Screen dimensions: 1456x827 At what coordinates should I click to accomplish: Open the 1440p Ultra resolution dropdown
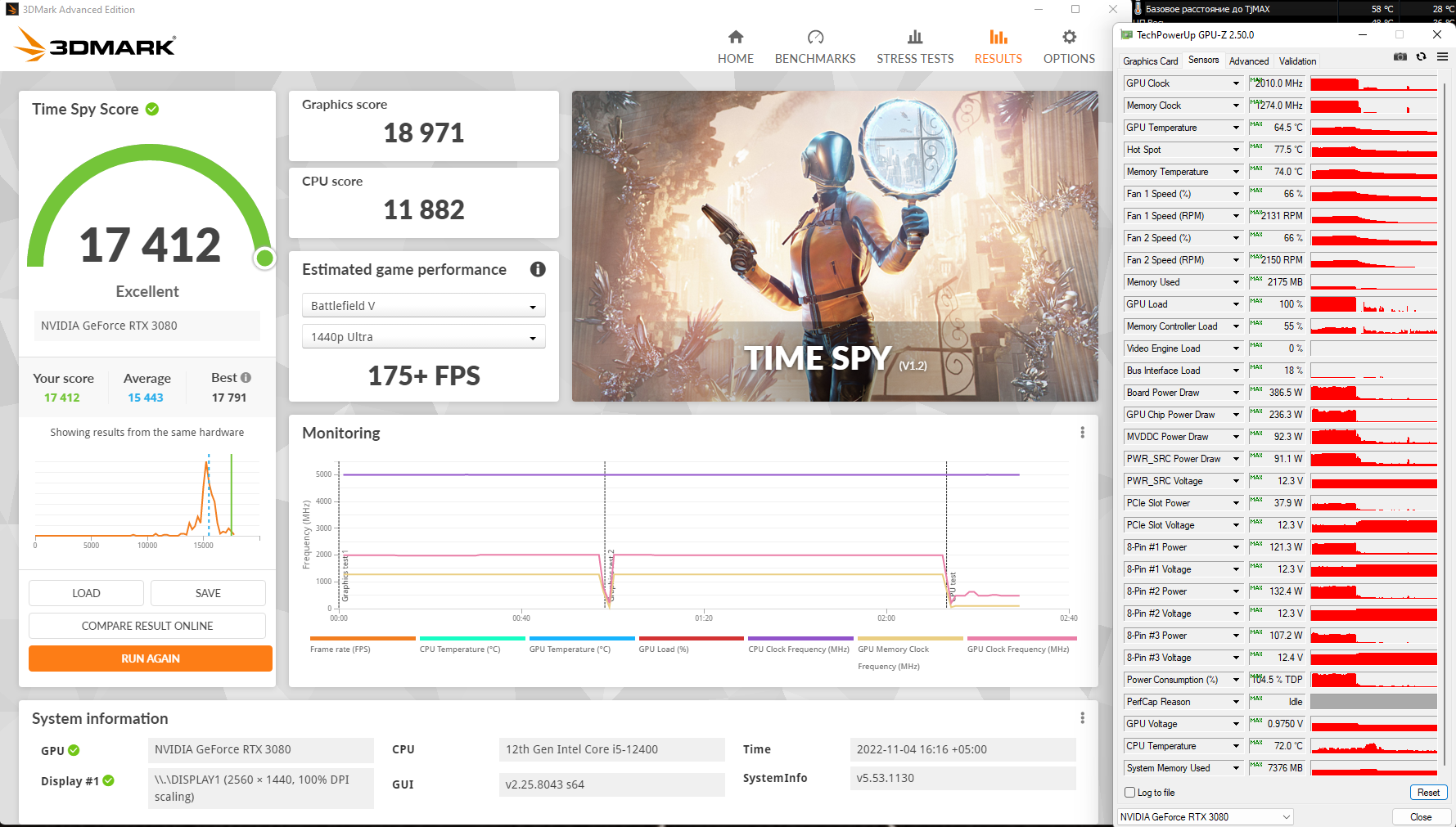(x=424, y=337)
